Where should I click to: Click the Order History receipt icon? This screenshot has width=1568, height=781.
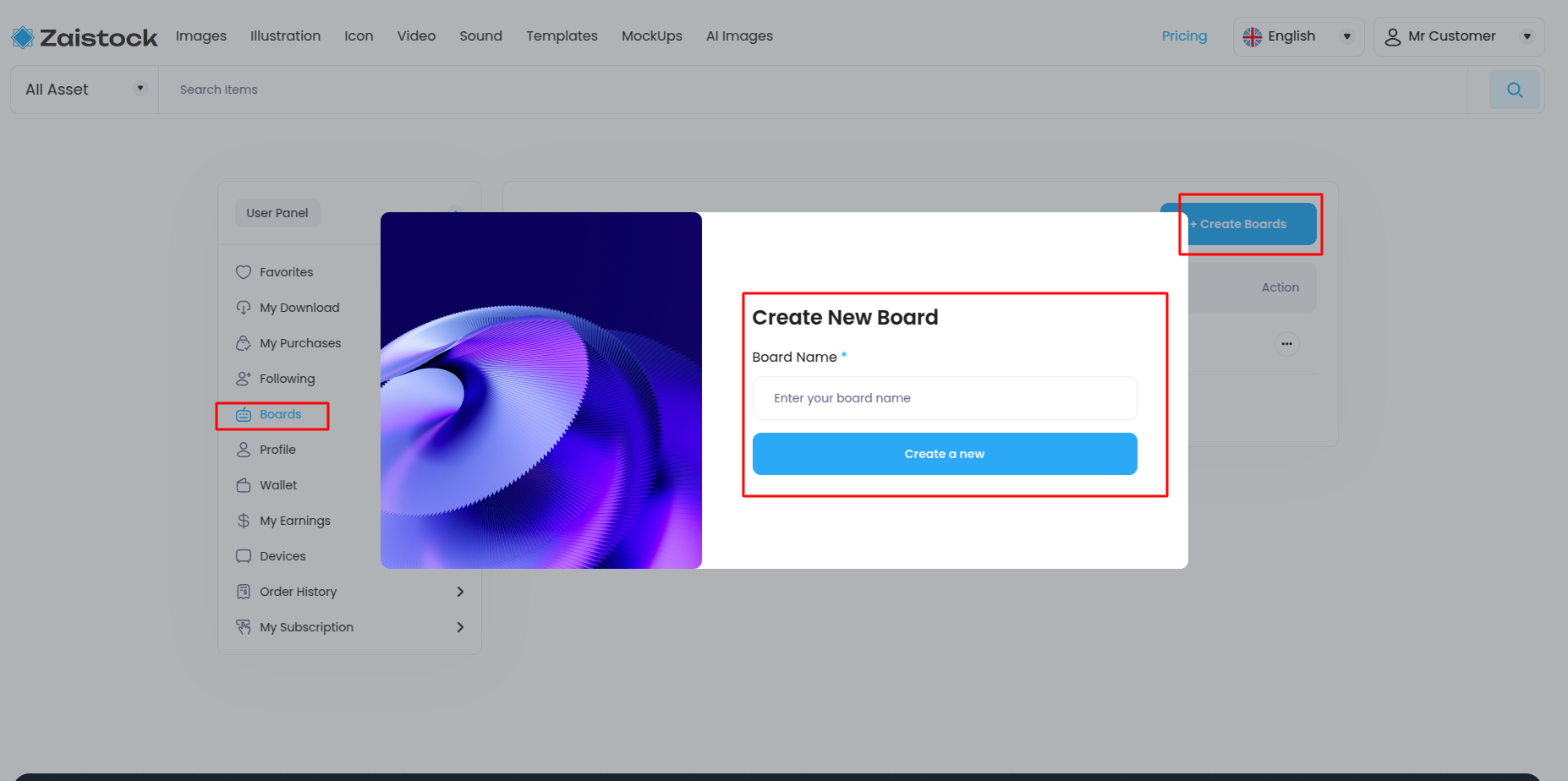pyautogui.click(x=244, y=592)
